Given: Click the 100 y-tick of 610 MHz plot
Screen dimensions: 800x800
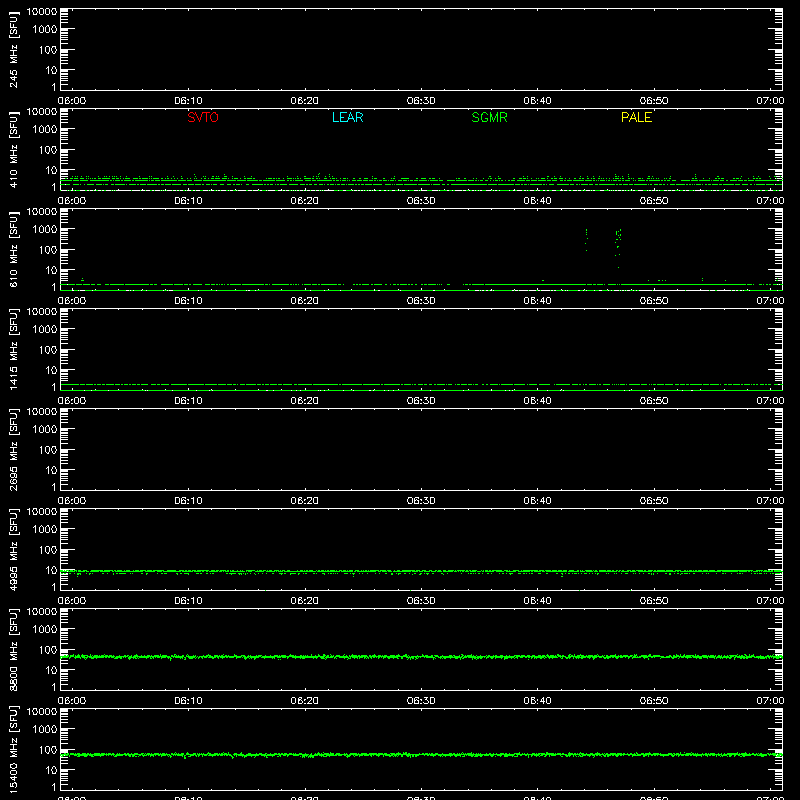Looking at the screenshot, I should pos(48,250).
